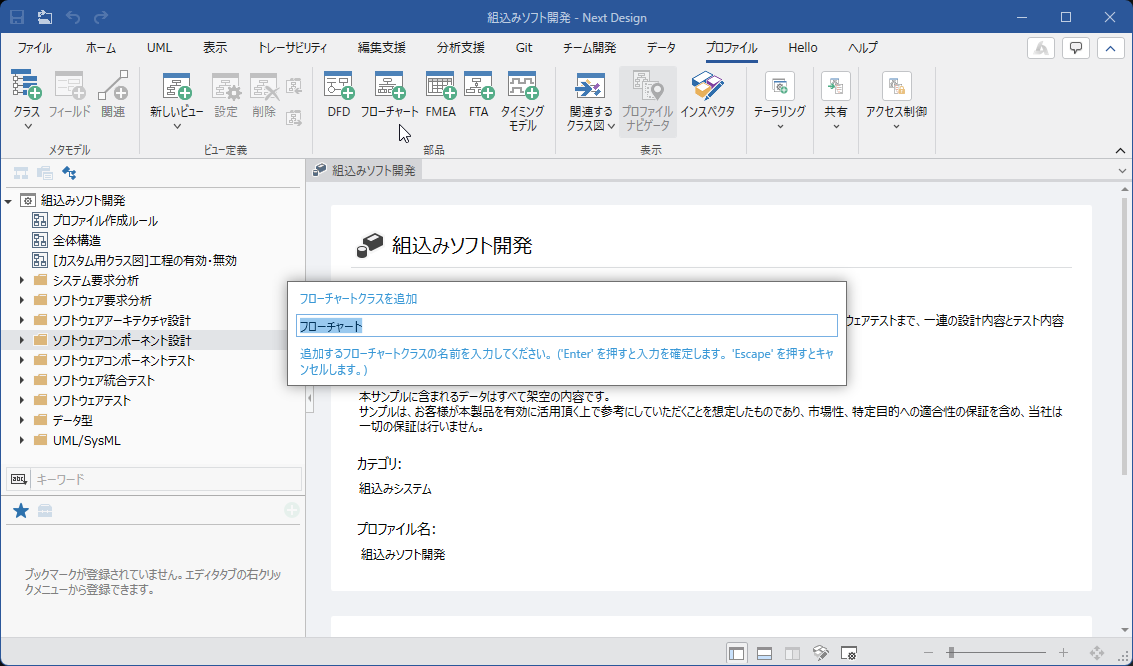Select [カスタム用クラス図]工程の有効・無効 item
Image resolution: width=1133 pixels, height=666 pixels.
[x=145, y=261]
